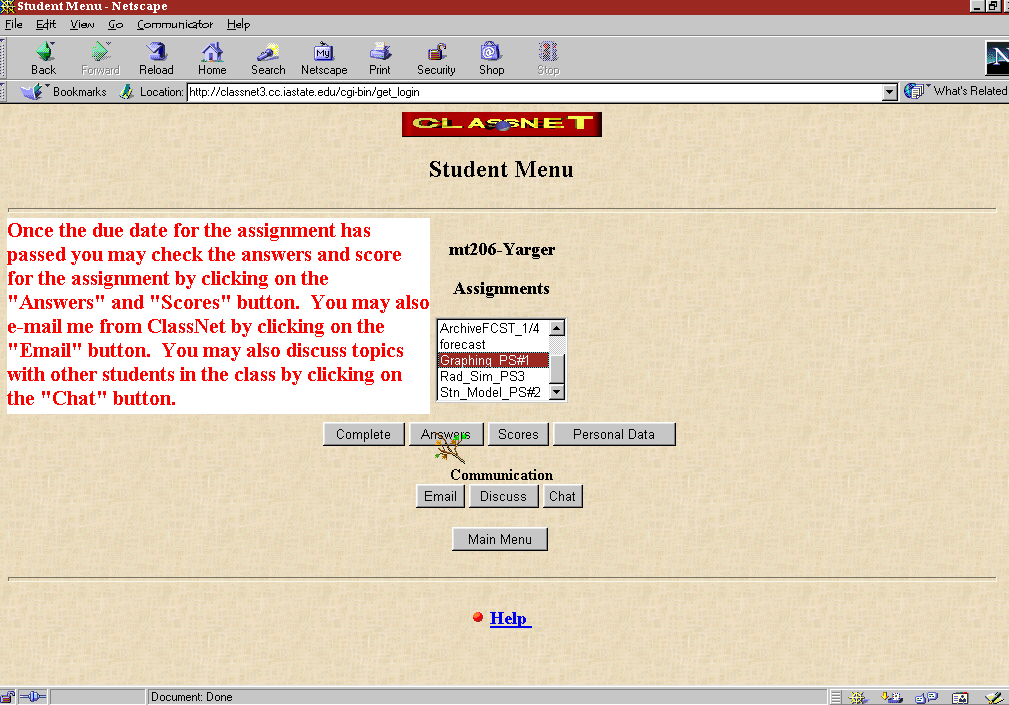Image resolution: width=1009 pixels, height=705 pixels.
Task: Open the Go menu
Action: (x=116, y=24)
